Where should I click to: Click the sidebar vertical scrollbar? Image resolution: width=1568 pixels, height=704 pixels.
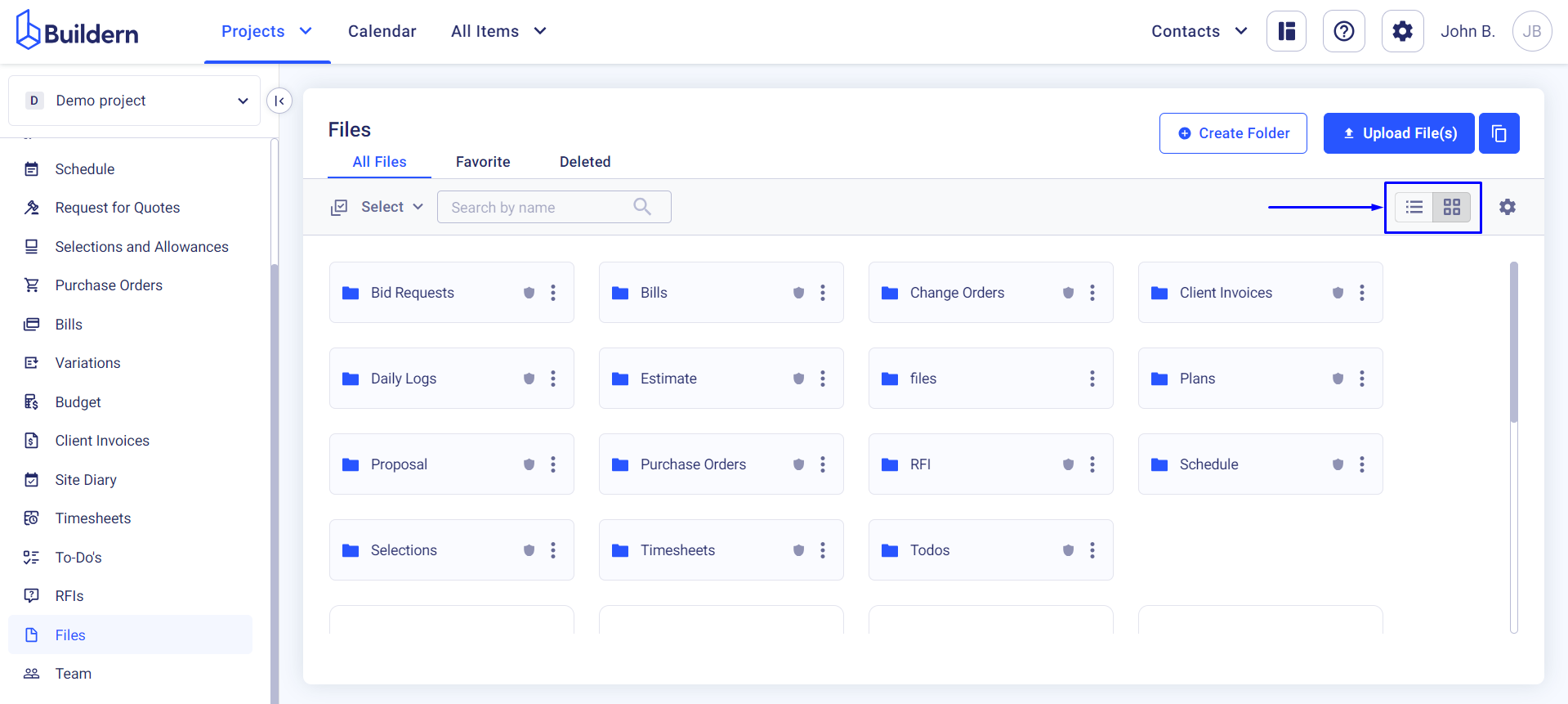(x=275, y=482)
